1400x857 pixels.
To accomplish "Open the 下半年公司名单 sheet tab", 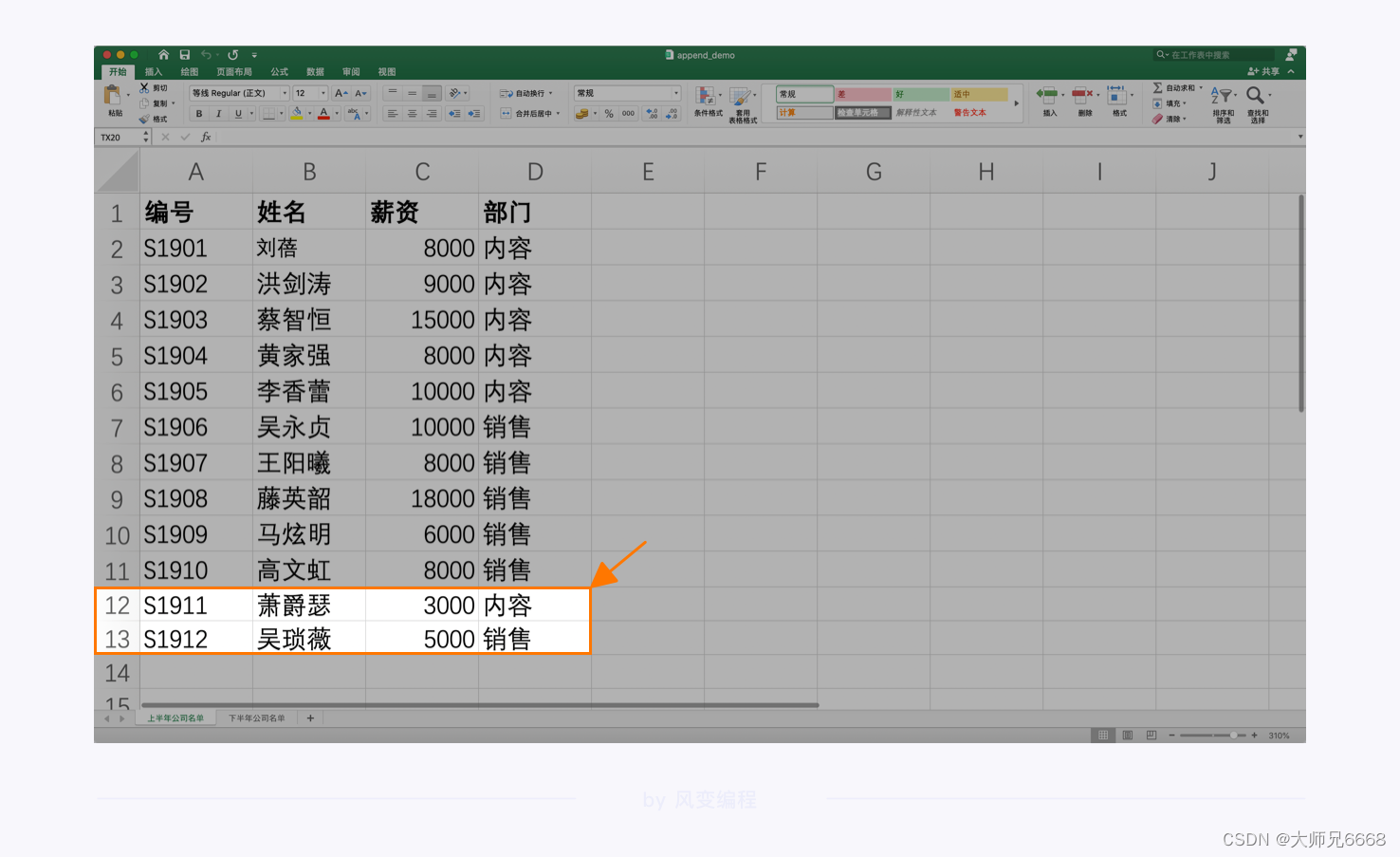I will [x=256, y=718].
